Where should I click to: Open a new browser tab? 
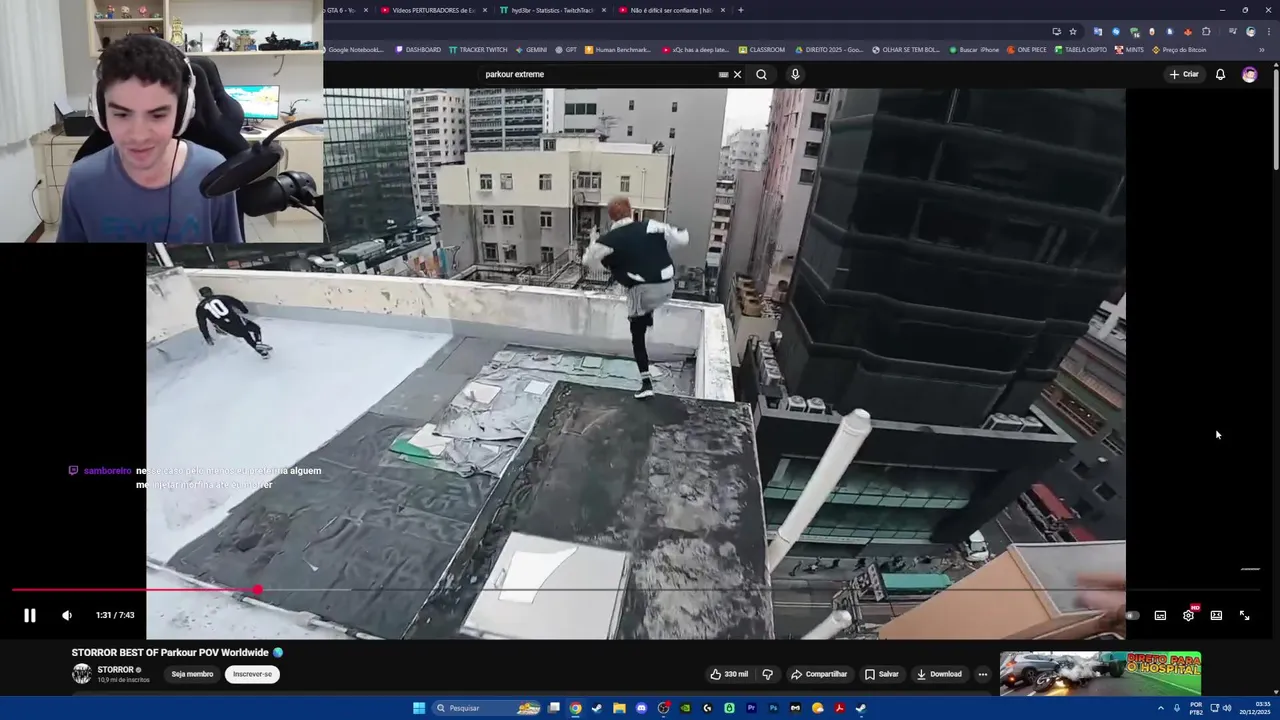[740, 10]
